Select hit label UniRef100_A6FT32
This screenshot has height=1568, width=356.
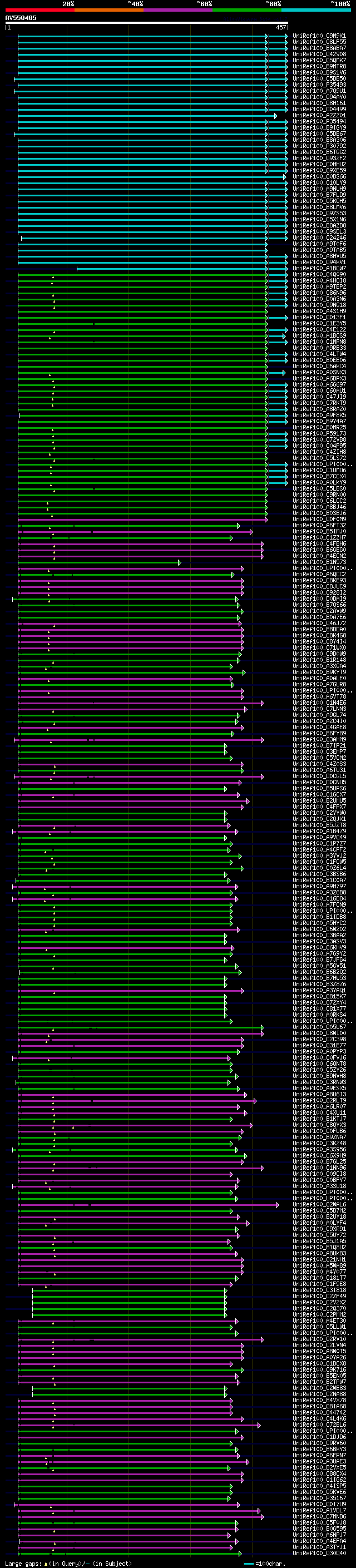(x=319, y=525)
